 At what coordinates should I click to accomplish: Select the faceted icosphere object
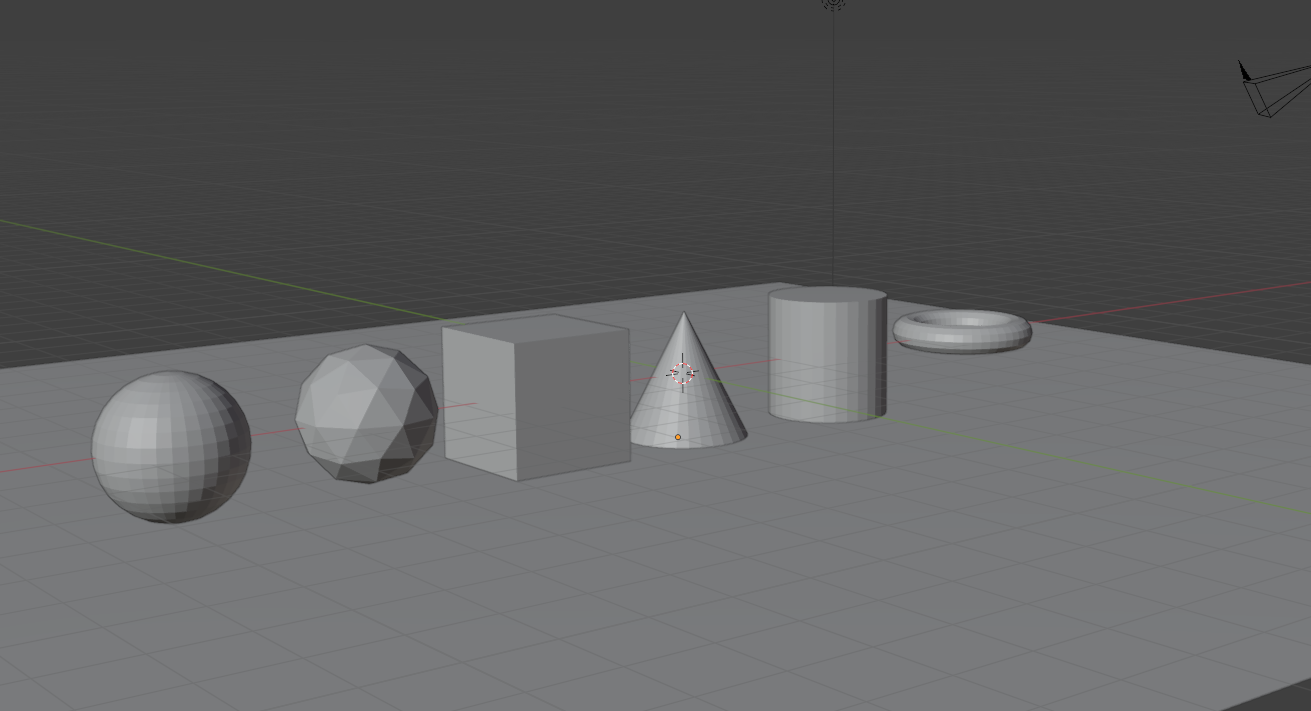pos(367,414)
